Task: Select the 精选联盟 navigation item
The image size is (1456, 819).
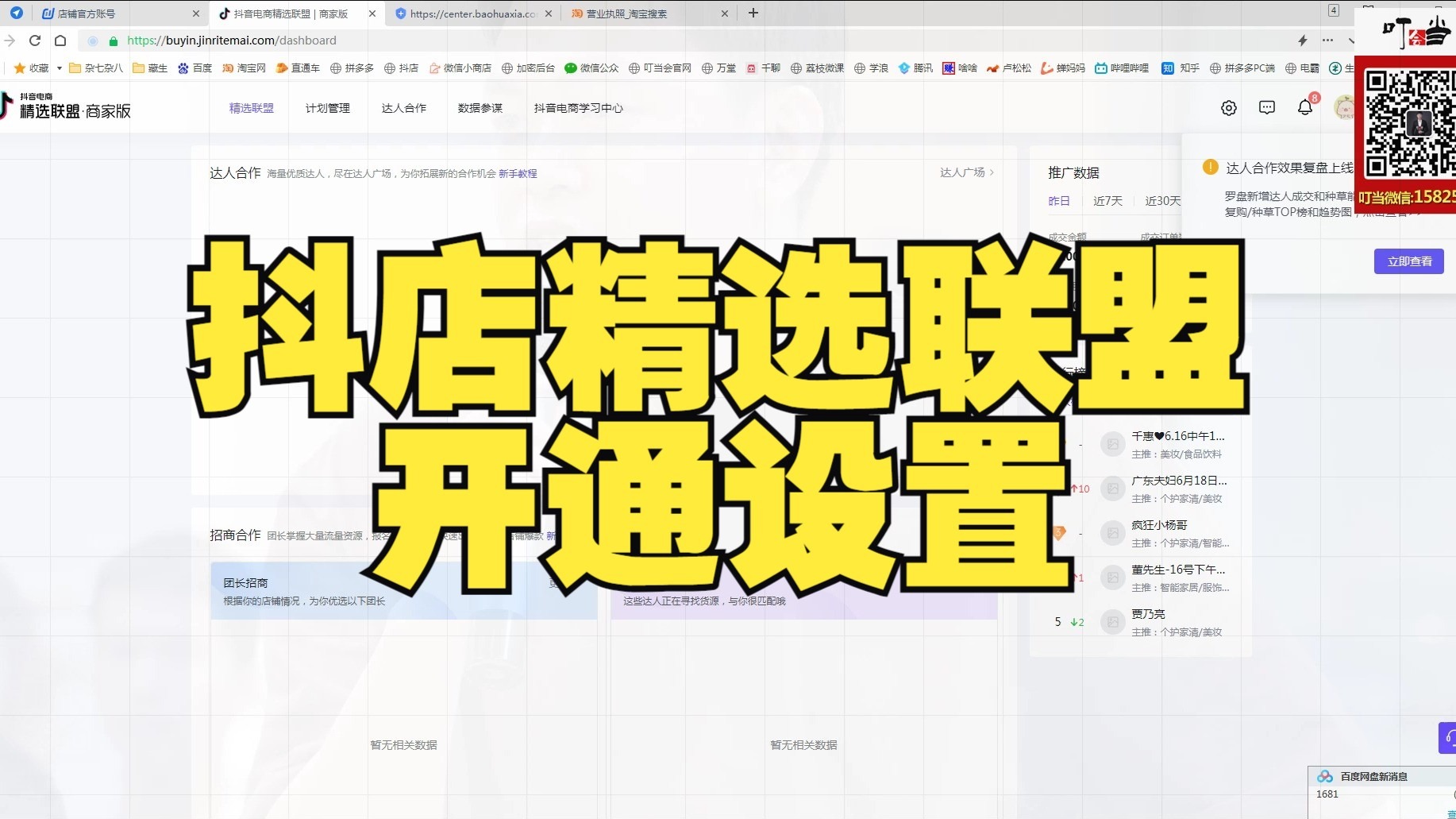Action: point(252,108)
